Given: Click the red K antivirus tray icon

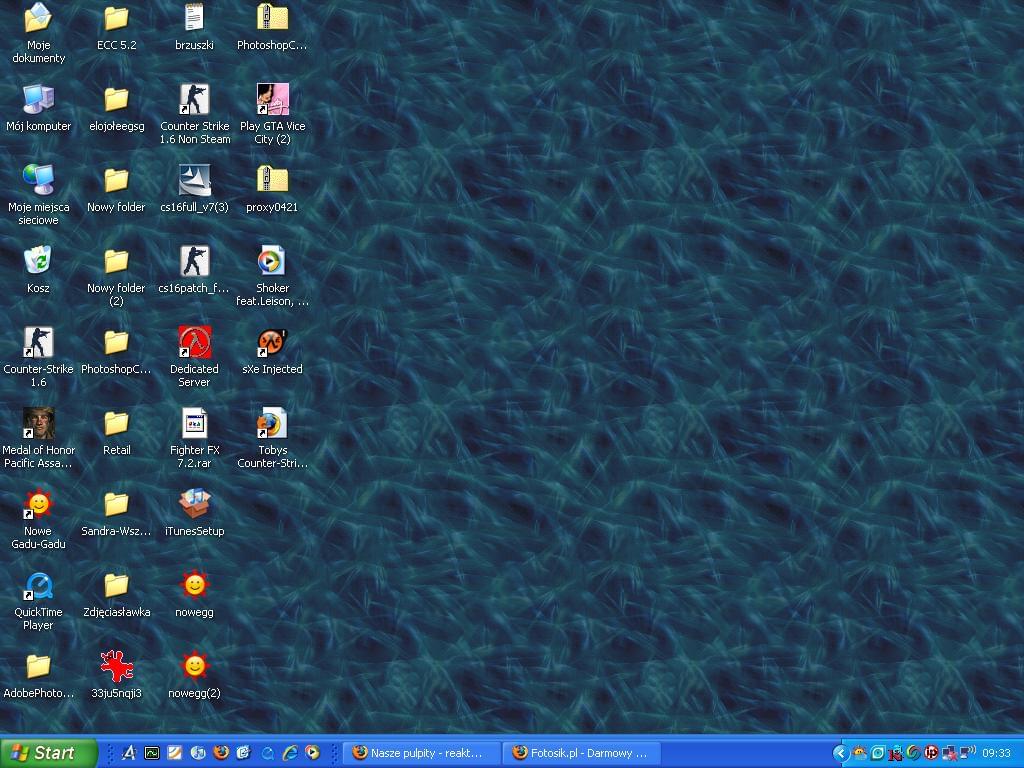Looking at the screenshot, I should pos(895,754).
